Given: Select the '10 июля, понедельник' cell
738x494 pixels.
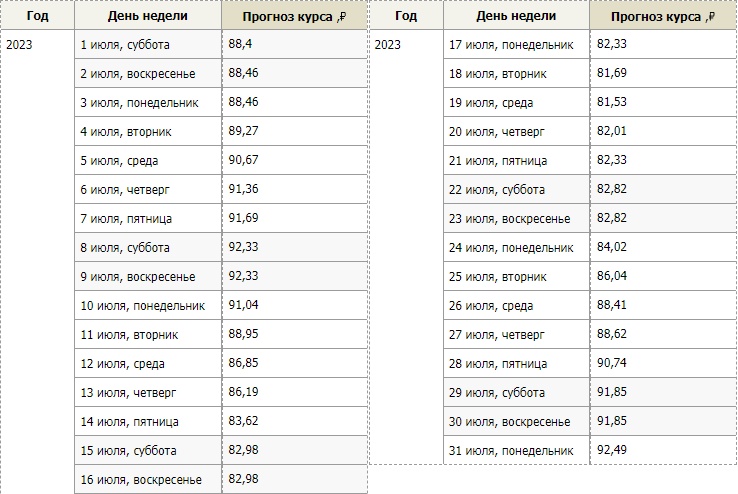Looking at the screenshot, I should point(142,306).
